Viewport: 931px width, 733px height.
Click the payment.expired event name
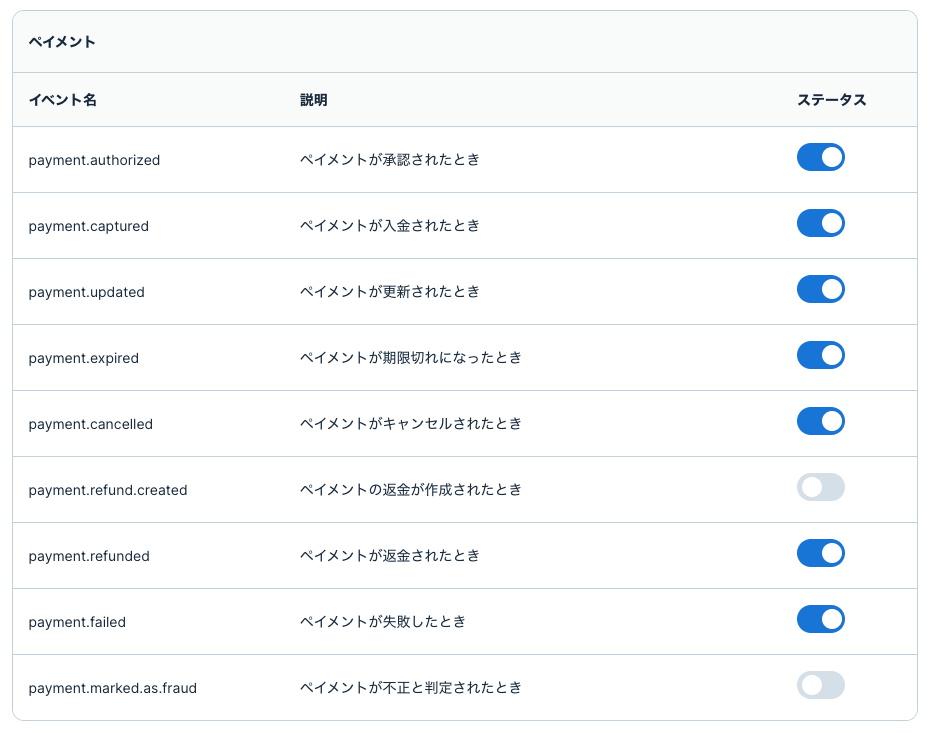tap(84, 358)
